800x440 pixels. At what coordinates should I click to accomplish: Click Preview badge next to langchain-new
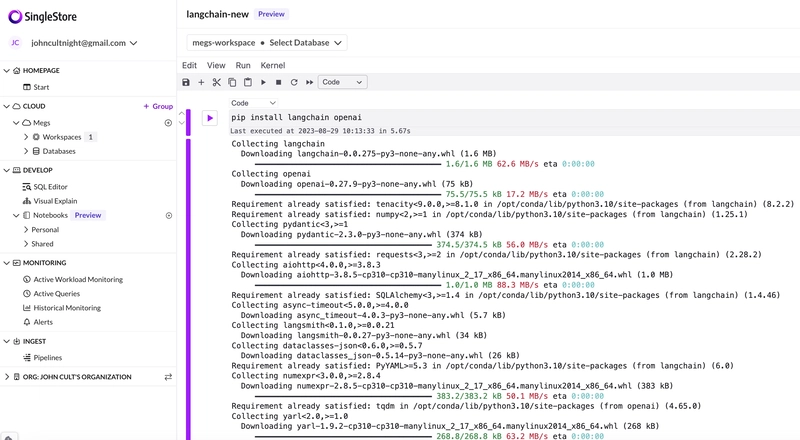(x=271, y=14)
